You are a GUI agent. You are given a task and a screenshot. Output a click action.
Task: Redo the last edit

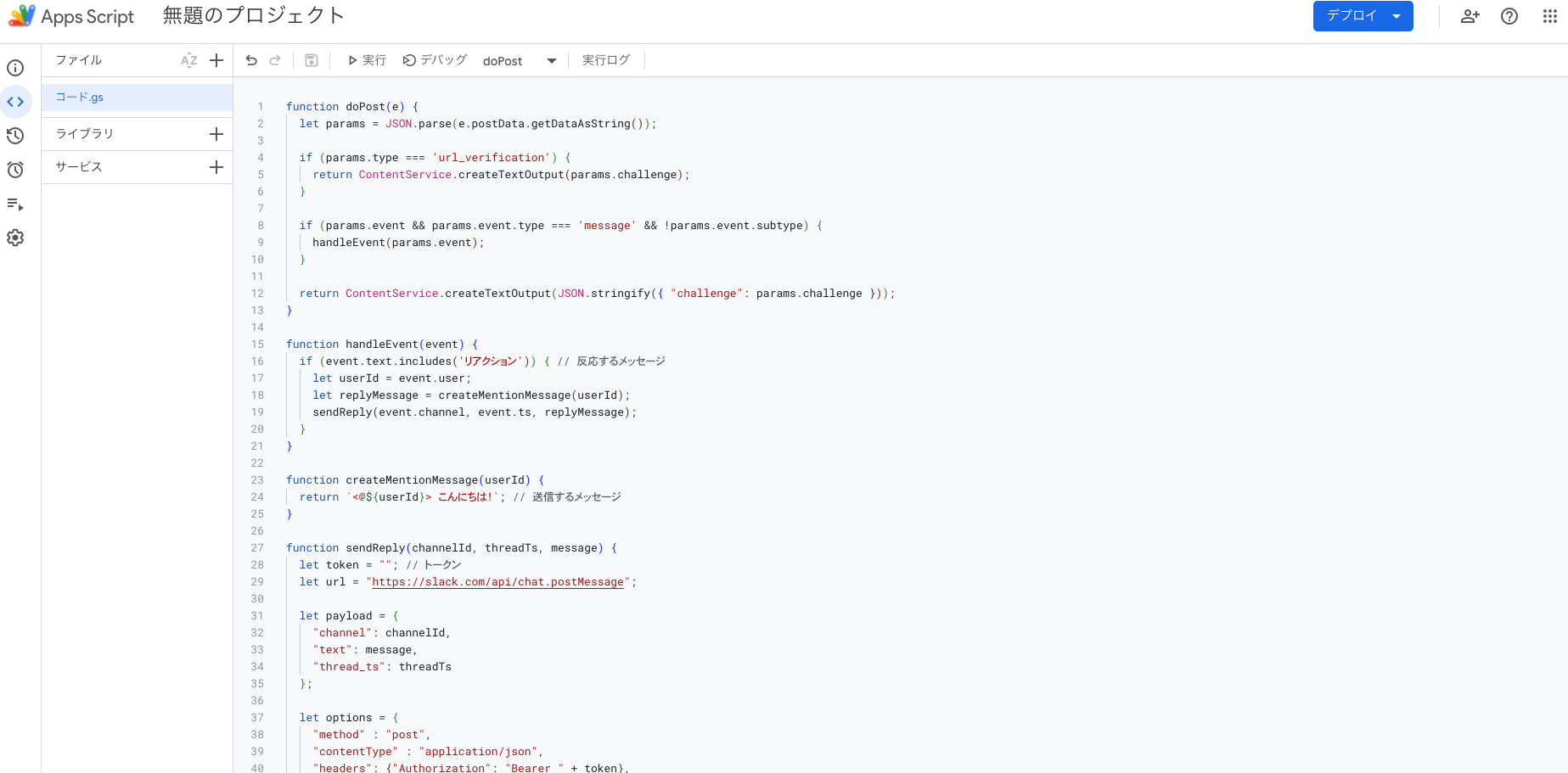point(274,59)
